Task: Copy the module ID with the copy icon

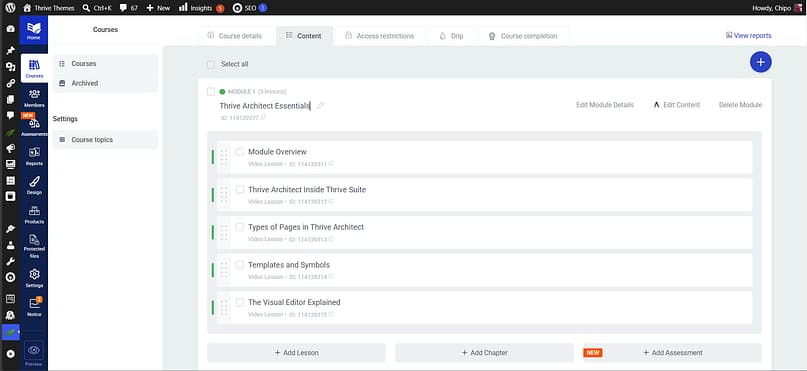Action: point(263,118)
